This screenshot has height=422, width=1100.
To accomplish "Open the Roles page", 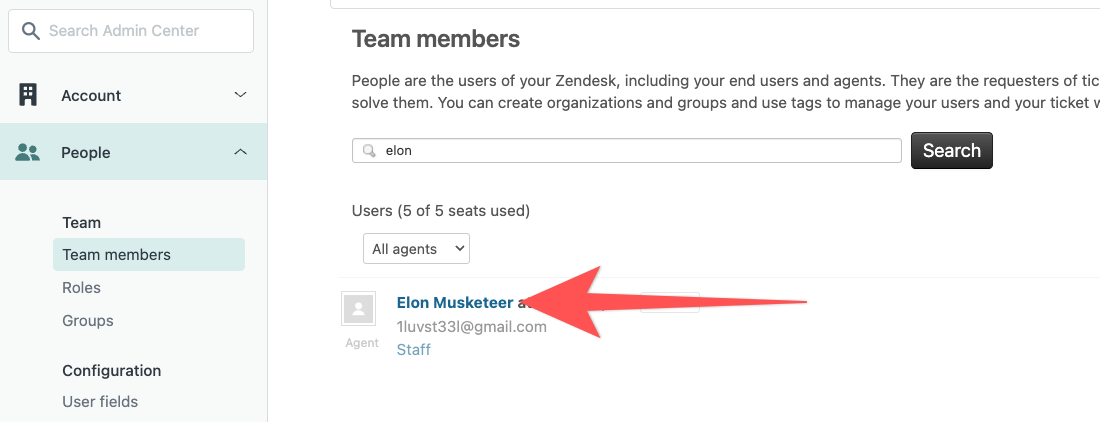I will click(x=81, y=287).
